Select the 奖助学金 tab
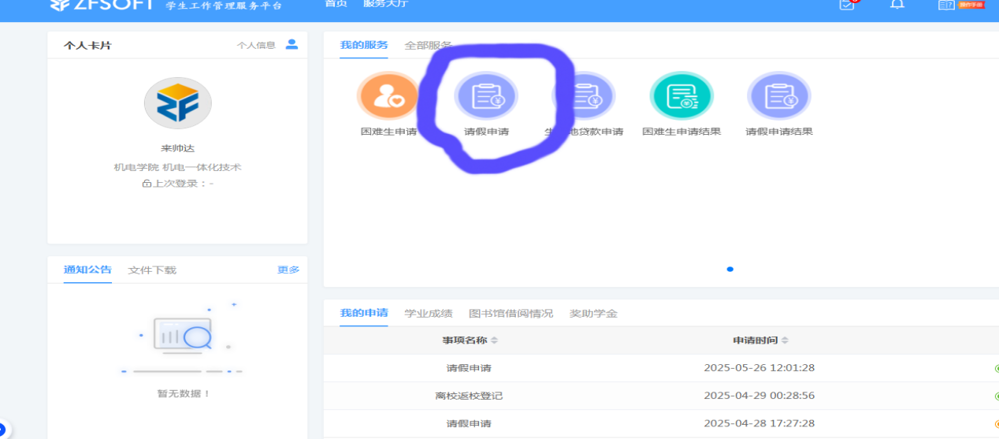 tap(593, 313)
